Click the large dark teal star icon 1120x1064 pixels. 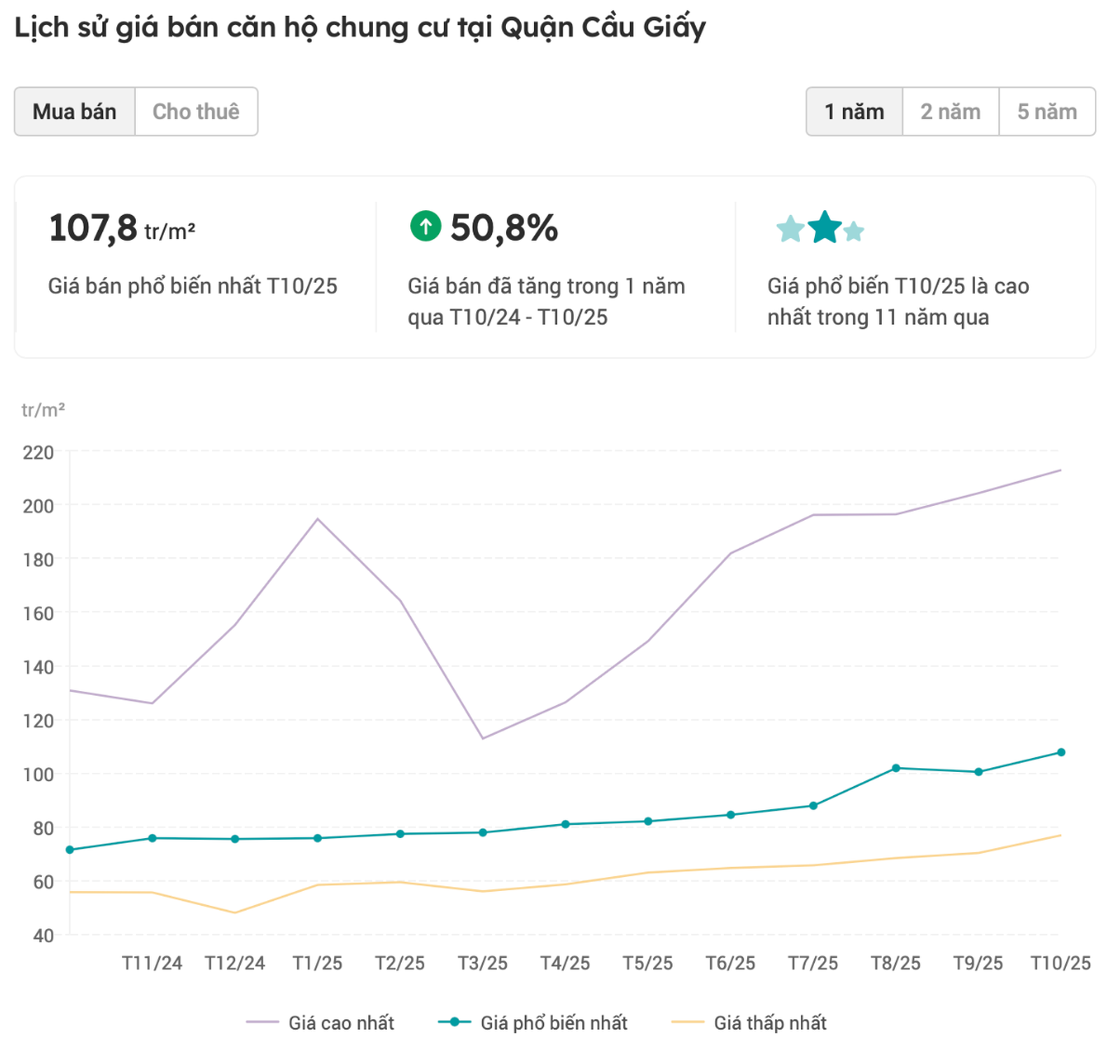(x=825, y=227)
